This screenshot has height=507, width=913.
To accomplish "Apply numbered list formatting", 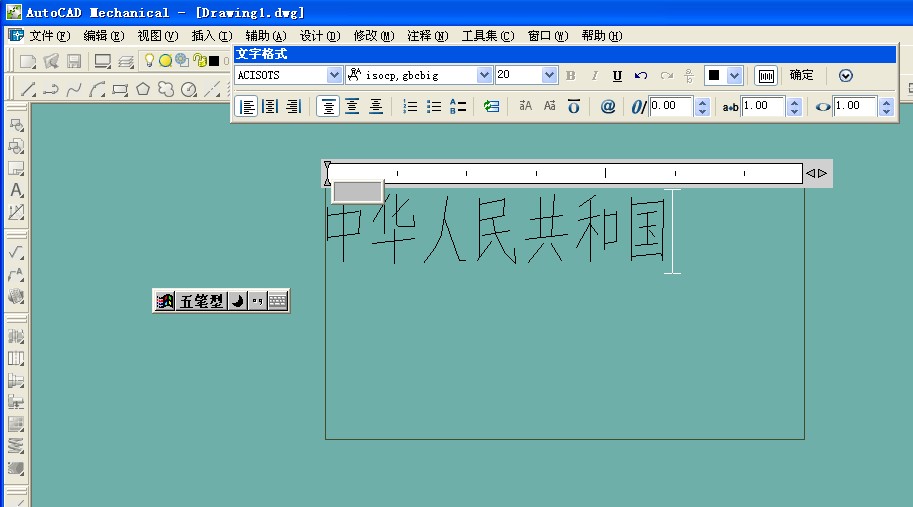I will pos(410,107).
